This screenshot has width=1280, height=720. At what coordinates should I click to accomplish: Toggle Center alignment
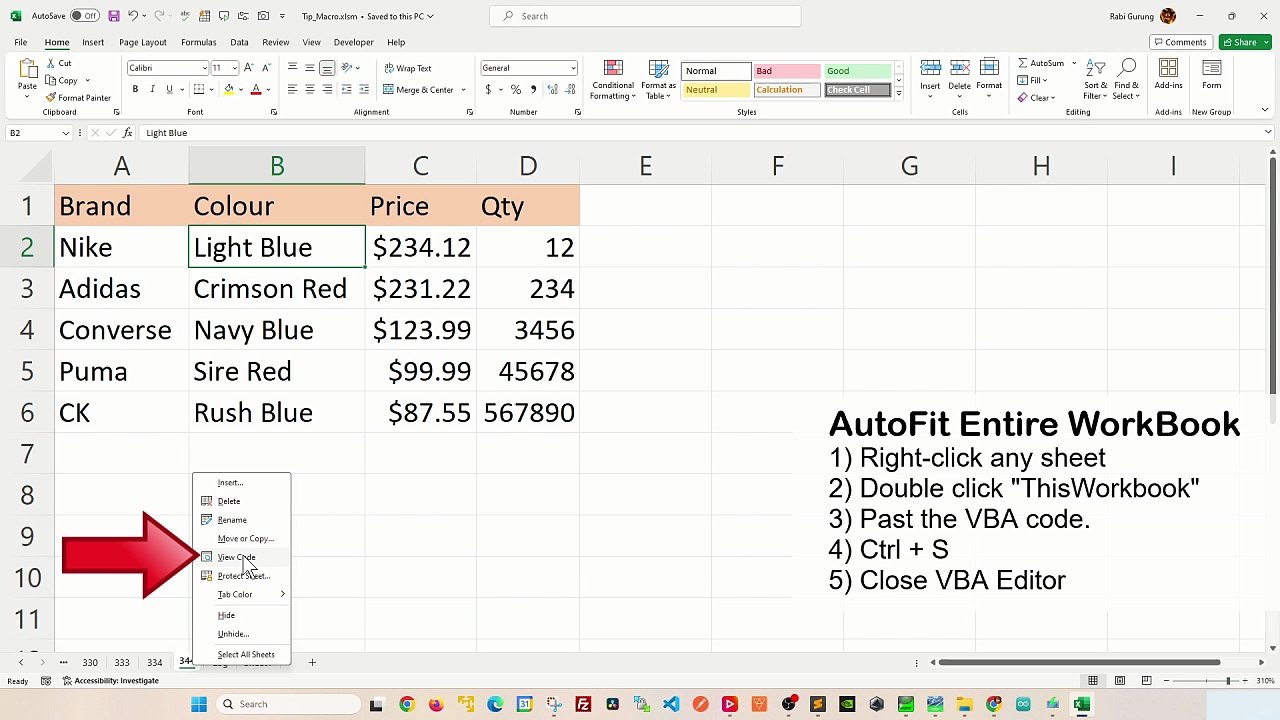[x=309, y=89]
